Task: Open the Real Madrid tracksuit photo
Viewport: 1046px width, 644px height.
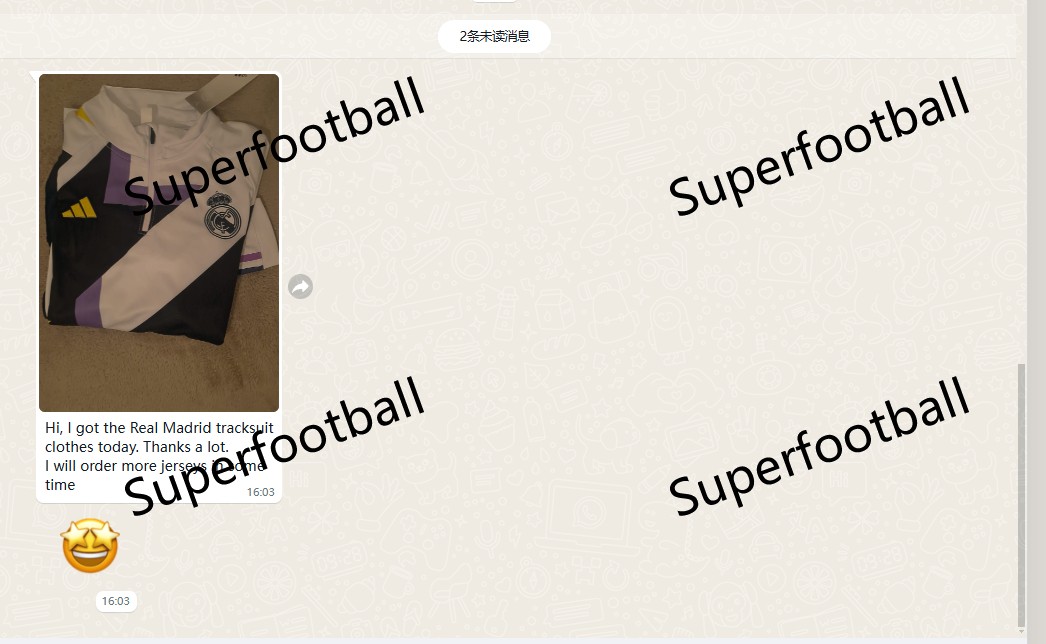Action: click(159, 243)
